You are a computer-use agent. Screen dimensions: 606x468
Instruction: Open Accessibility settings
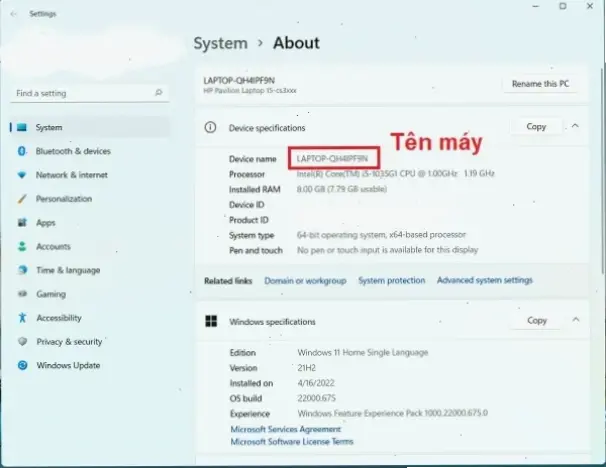pyautogui.click(x=89, y=318)
